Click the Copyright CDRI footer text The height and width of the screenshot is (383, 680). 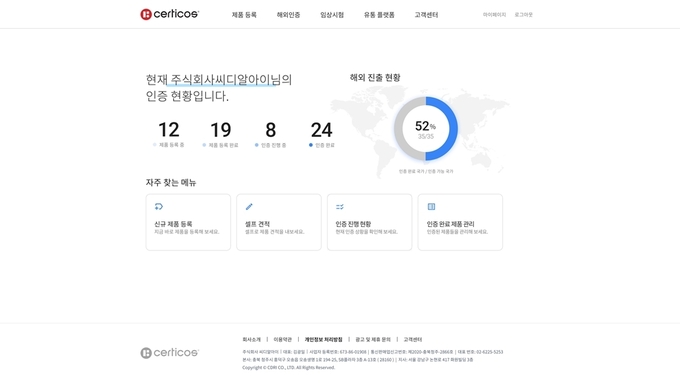pyautogui.click(x=288, y=367)
